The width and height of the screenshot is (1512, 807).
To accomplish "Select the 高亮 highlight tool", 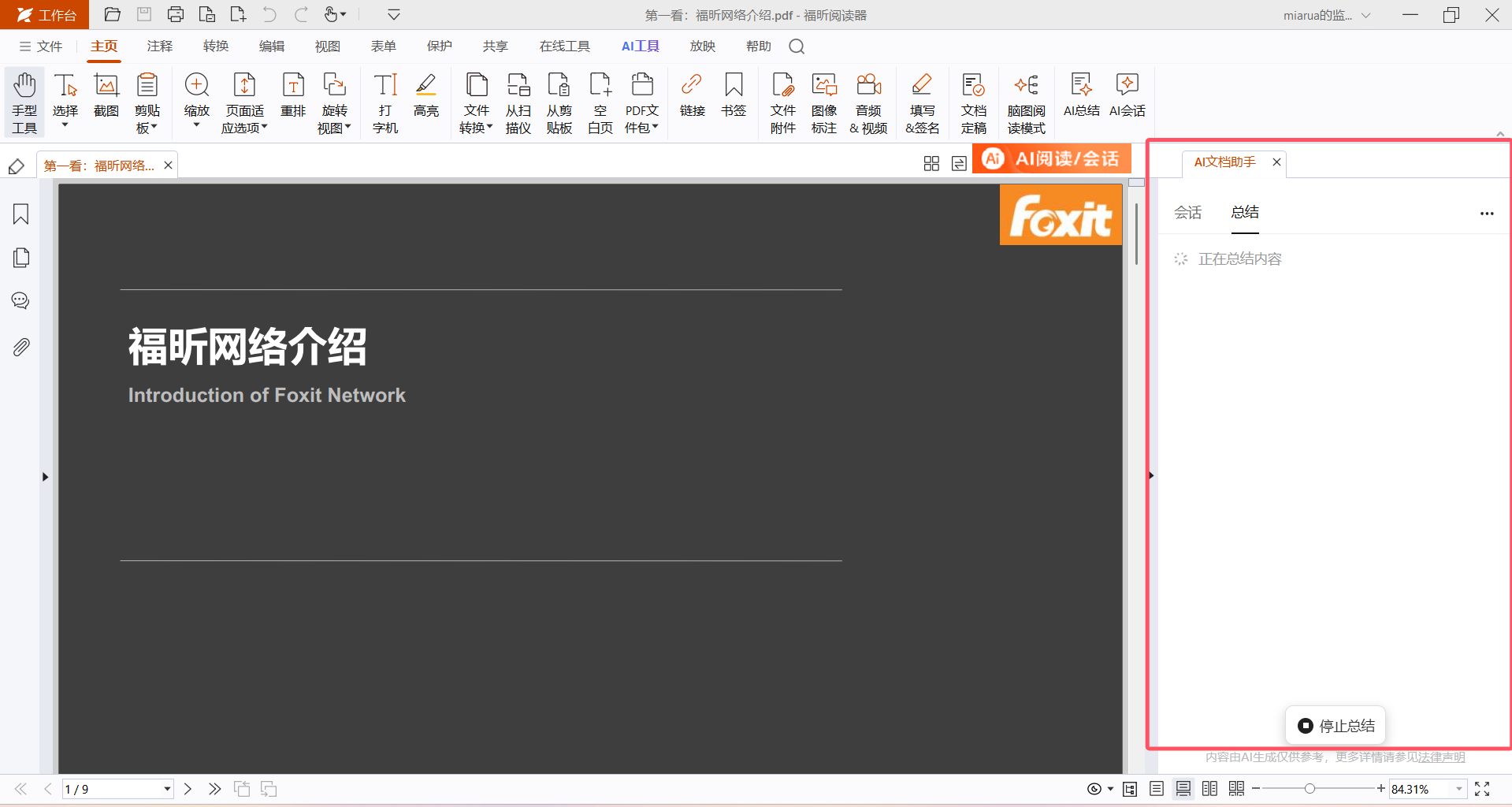I will 426,95.
